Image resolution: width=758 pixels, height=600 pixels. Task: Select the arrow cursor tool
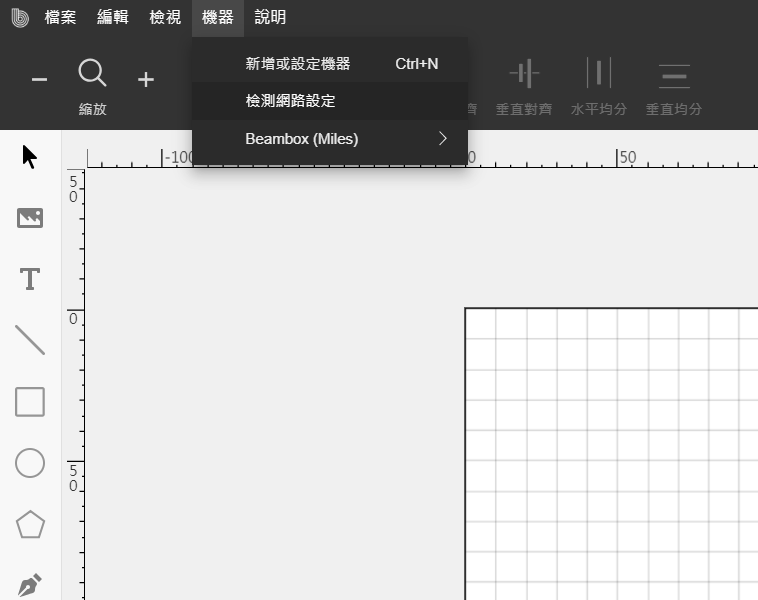(29, 157)
